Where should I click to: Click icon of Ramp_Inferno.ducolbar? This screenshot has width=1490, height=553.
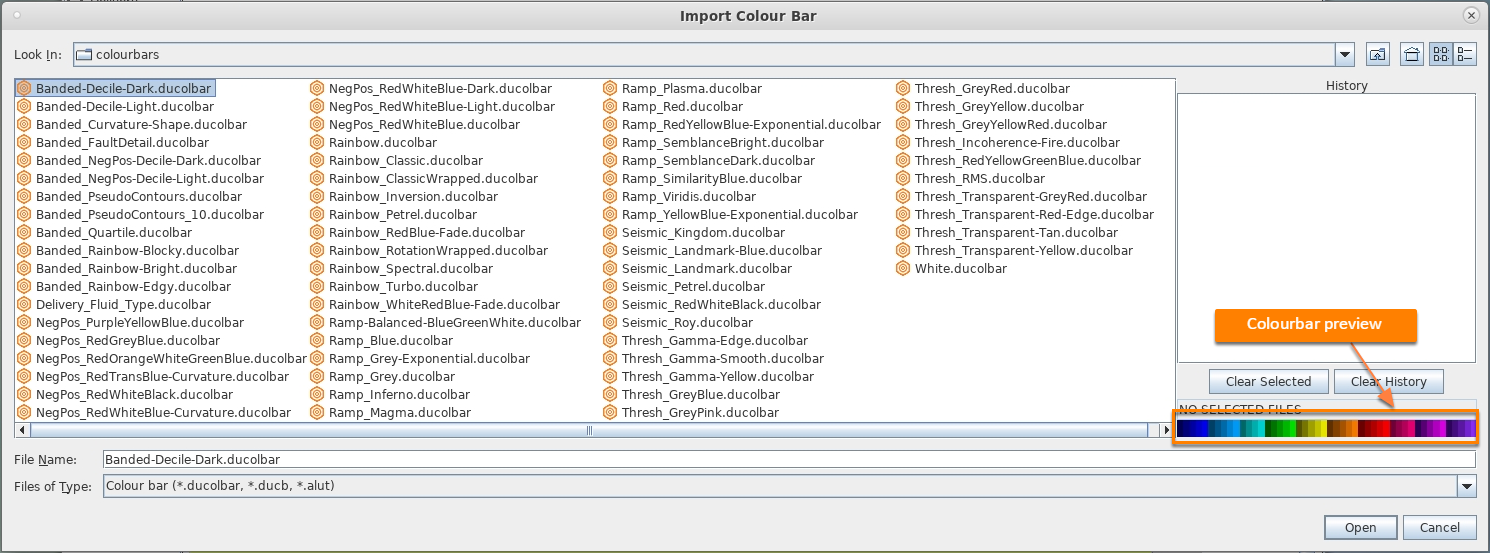(x=318, y=394)
